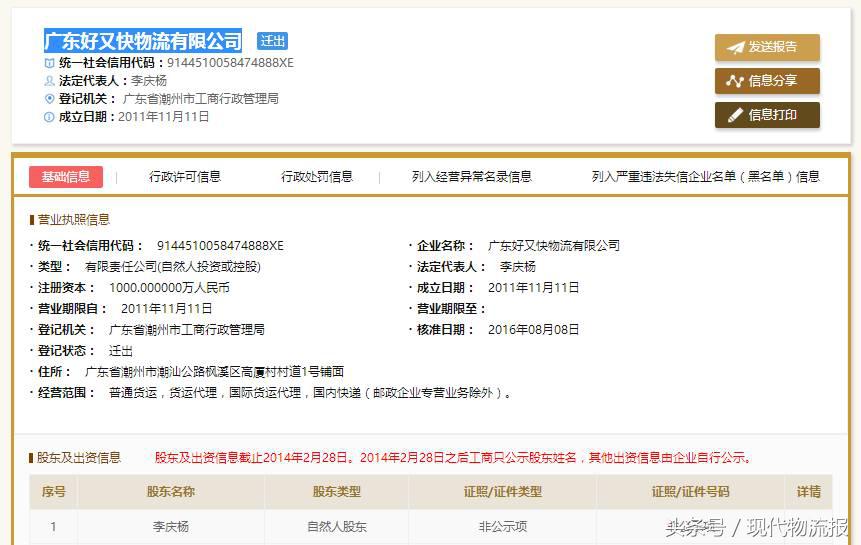
Task: Click the share graph icon on 信息分享
Action: (x=735, y=81)
